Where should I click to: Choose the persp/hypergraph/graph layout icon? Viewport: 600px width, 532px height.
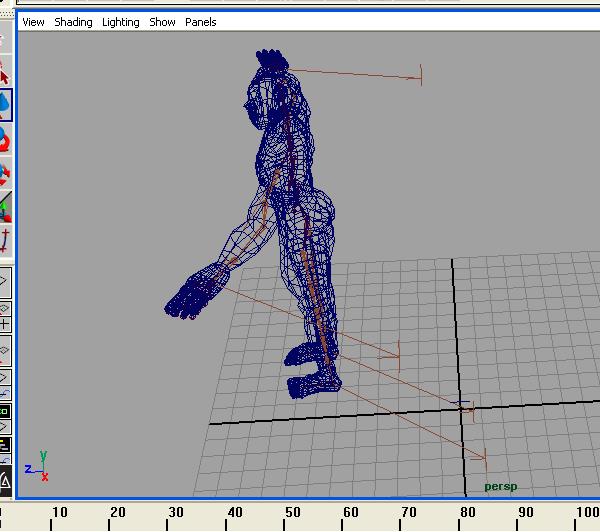(x=5, y=450)
